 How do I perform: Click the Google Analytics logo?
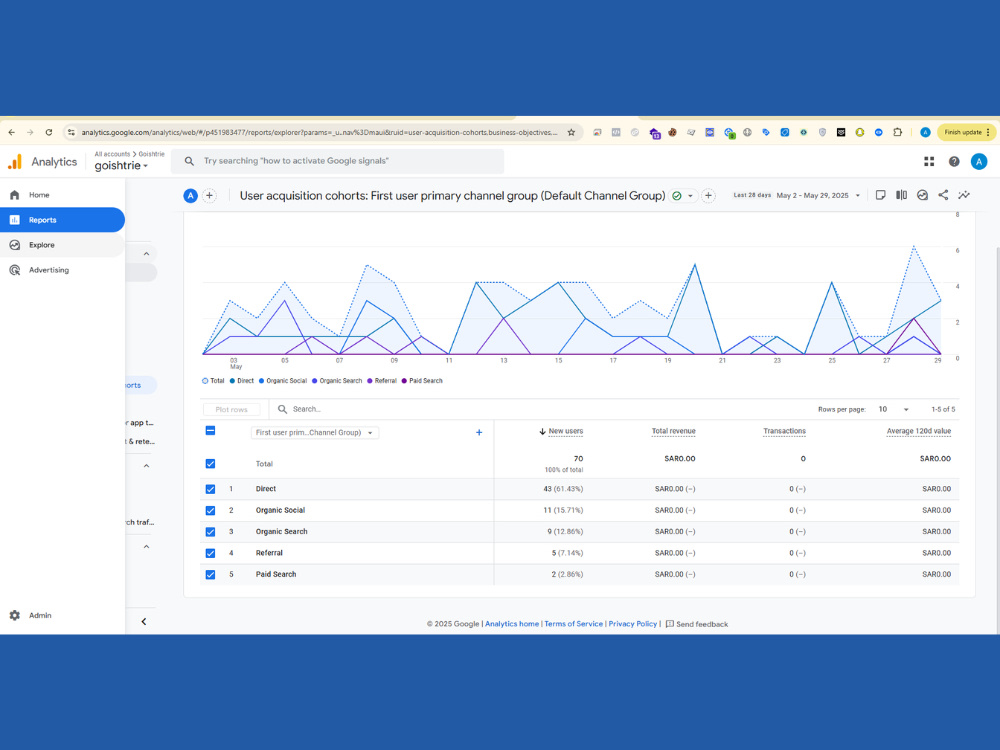(15, 162)
